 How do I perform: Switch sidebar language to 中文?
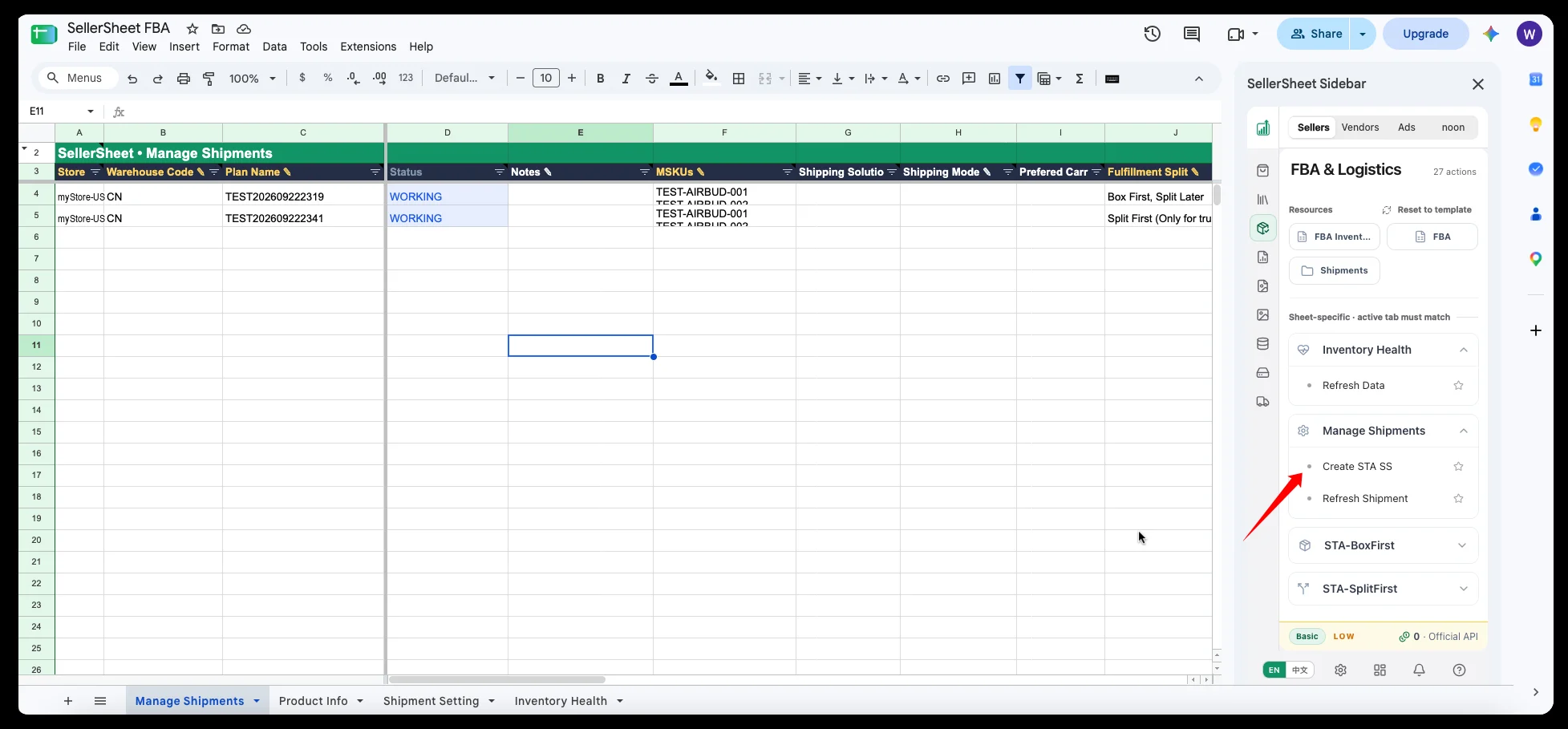(x=1300, y=670)
